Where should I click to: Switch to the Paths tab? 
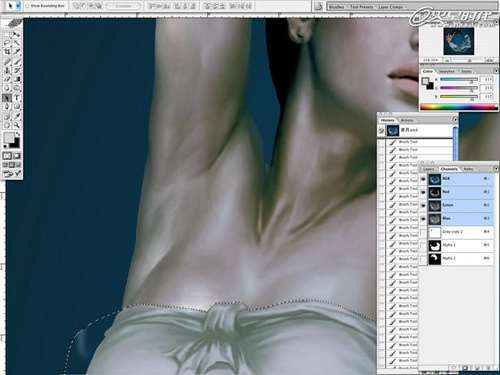(x=468, y=169)
